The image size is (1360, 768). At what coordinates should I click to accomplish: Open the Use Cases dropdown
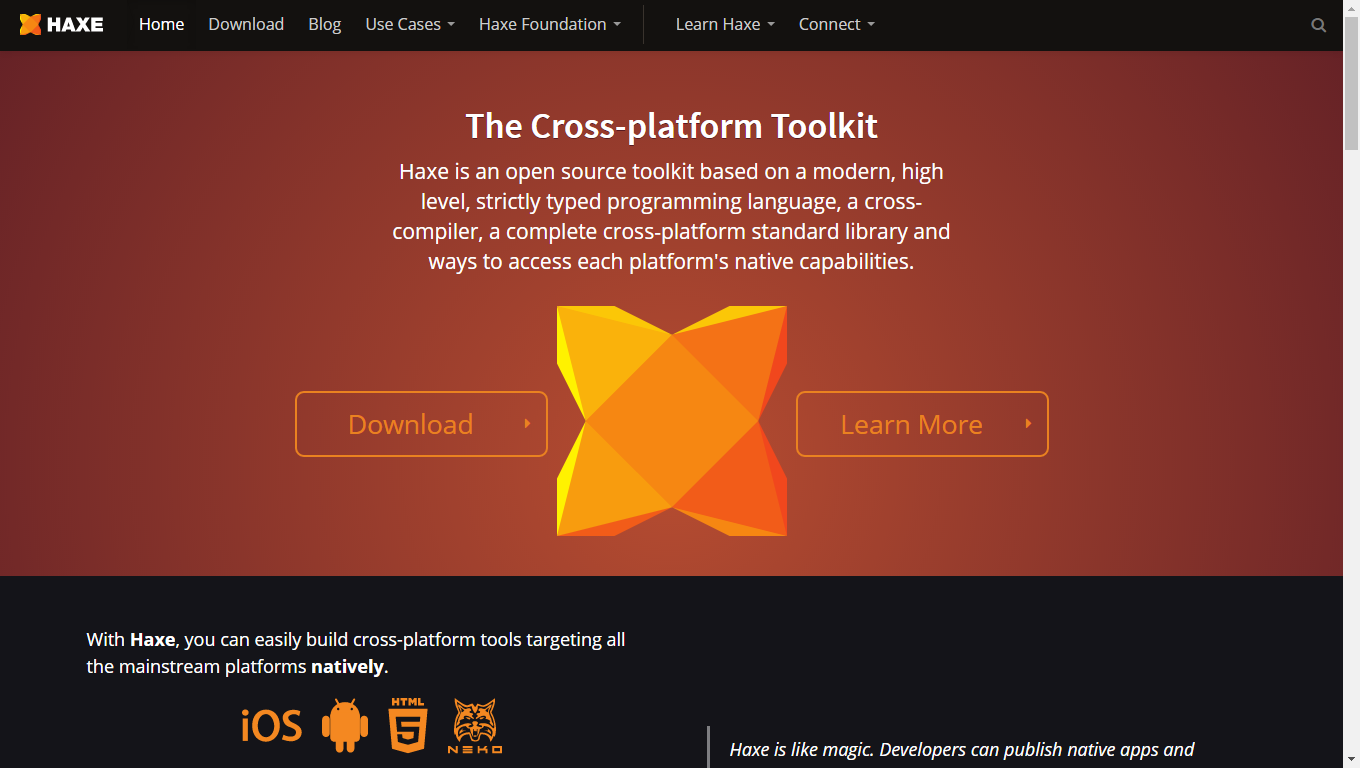[x=409, y=24]
